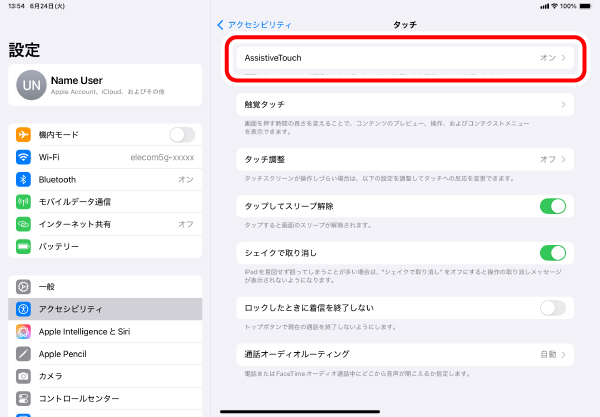Tap the インターネット共有 icon
This screenshot has width=600, height=417.
[x=24, y=223]
